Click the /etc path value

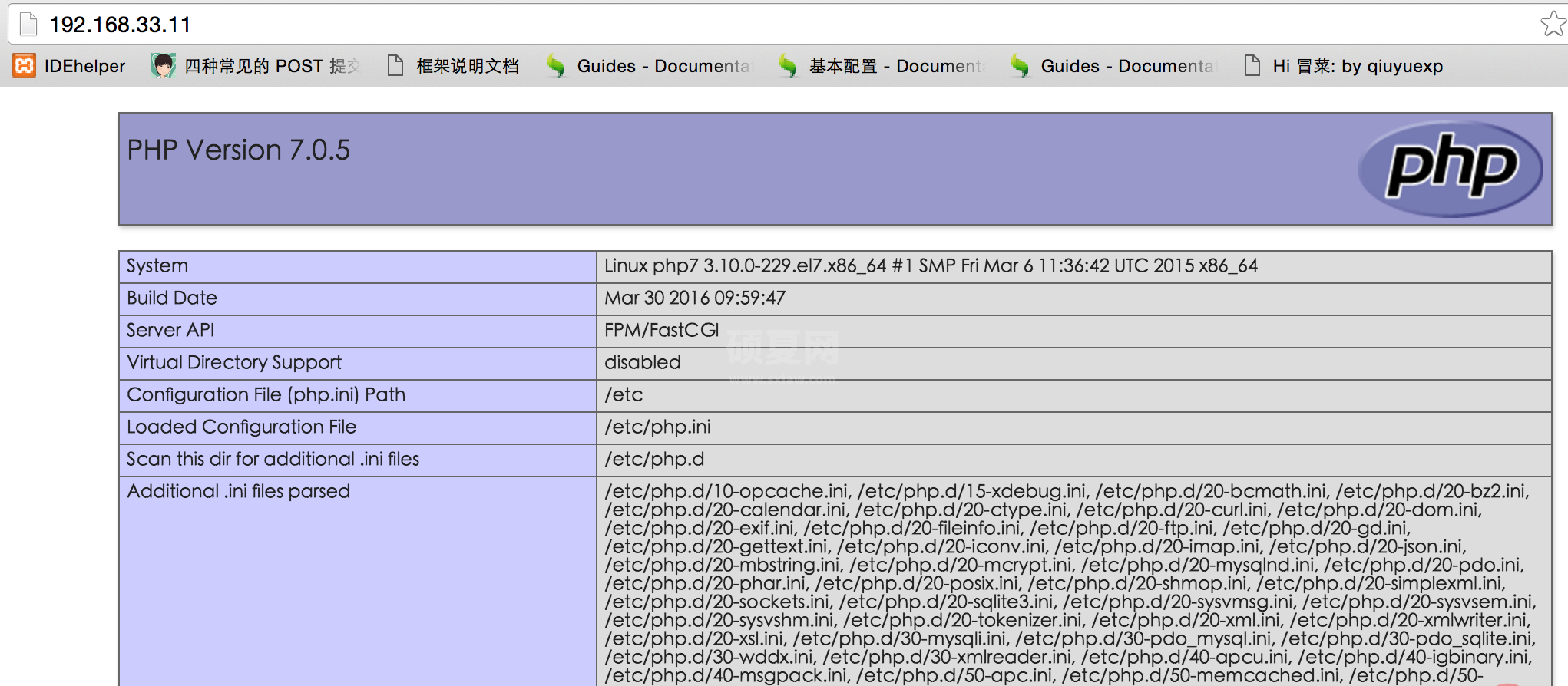[624, 394]
